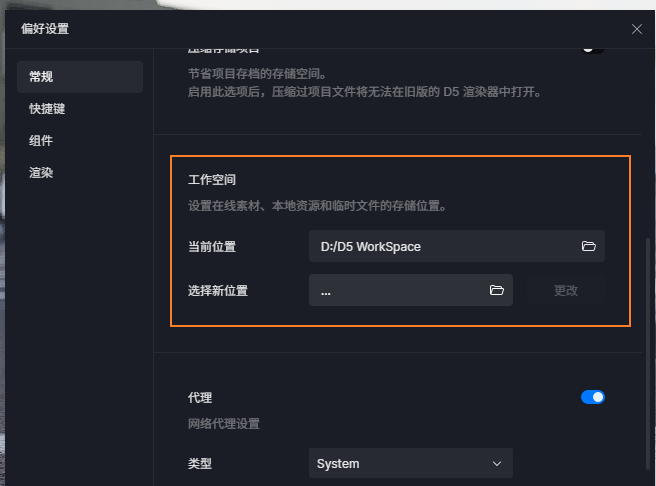
Task: Click the 网络代理设置 description text
Action: pyautogui.click(x=224, y=424)
